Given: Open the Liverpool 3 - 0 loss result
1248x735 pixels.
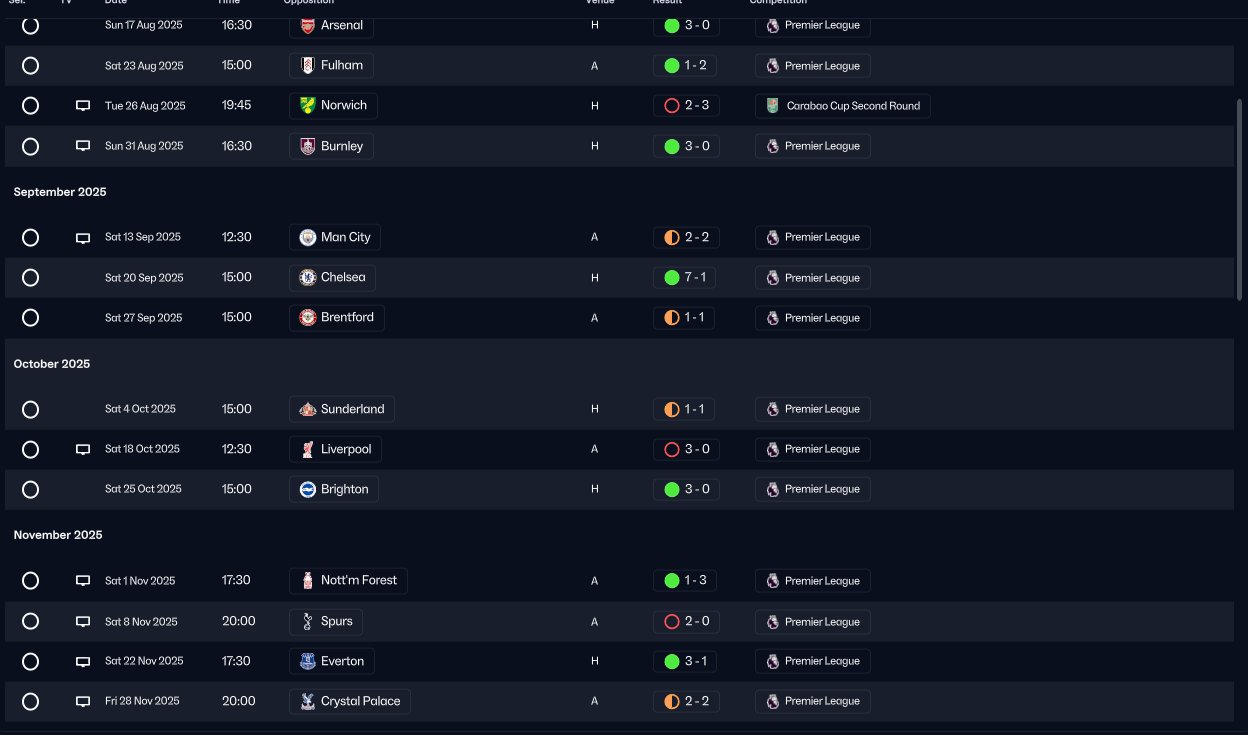Looking at the screenshot, I should pos(686,450).
